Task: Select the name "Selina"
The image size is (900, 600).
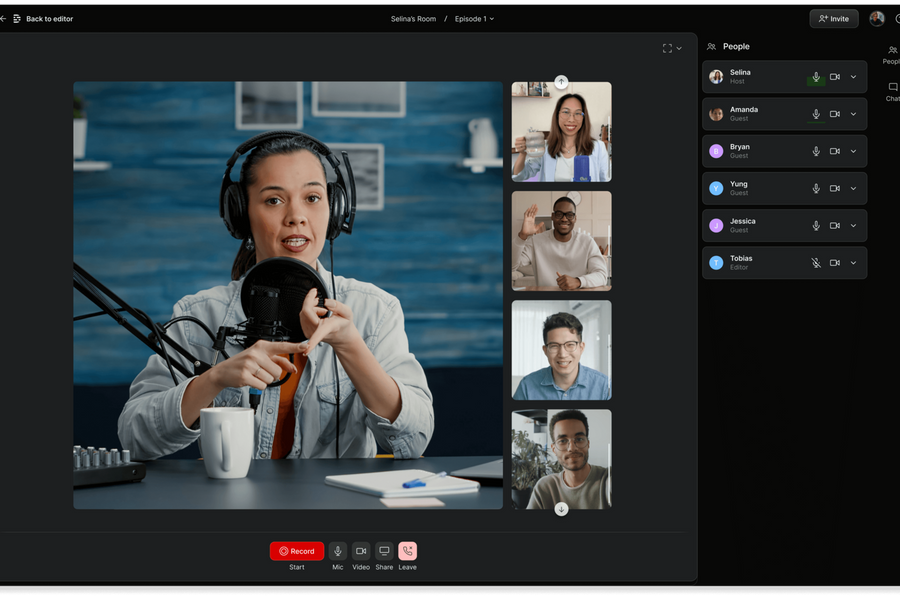Action: 740,72
